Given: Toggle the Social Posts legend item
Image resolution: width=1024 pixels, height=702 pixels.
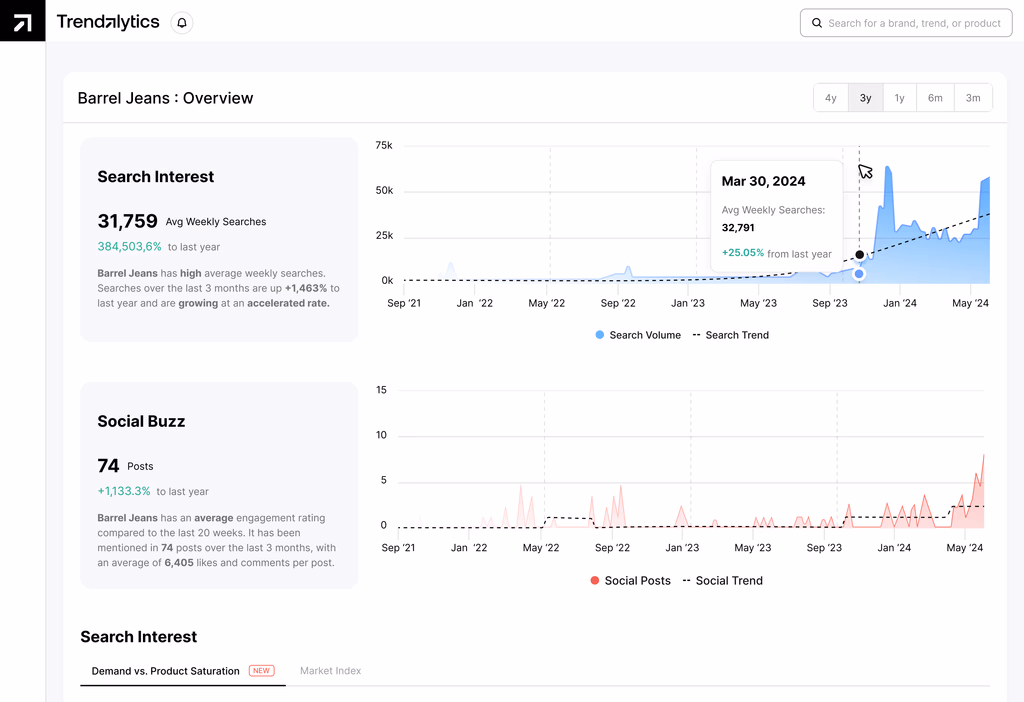Looking at the screenshot, I should pos(630,581).
